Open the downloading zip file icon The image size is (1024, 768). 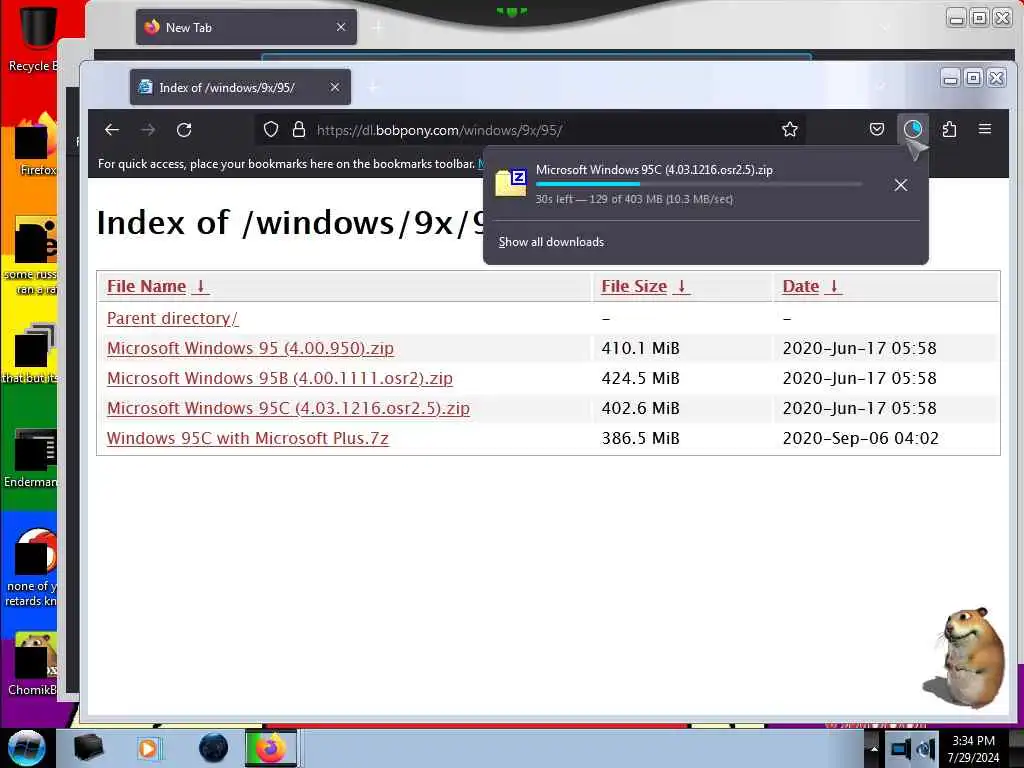tap(511, 183)
